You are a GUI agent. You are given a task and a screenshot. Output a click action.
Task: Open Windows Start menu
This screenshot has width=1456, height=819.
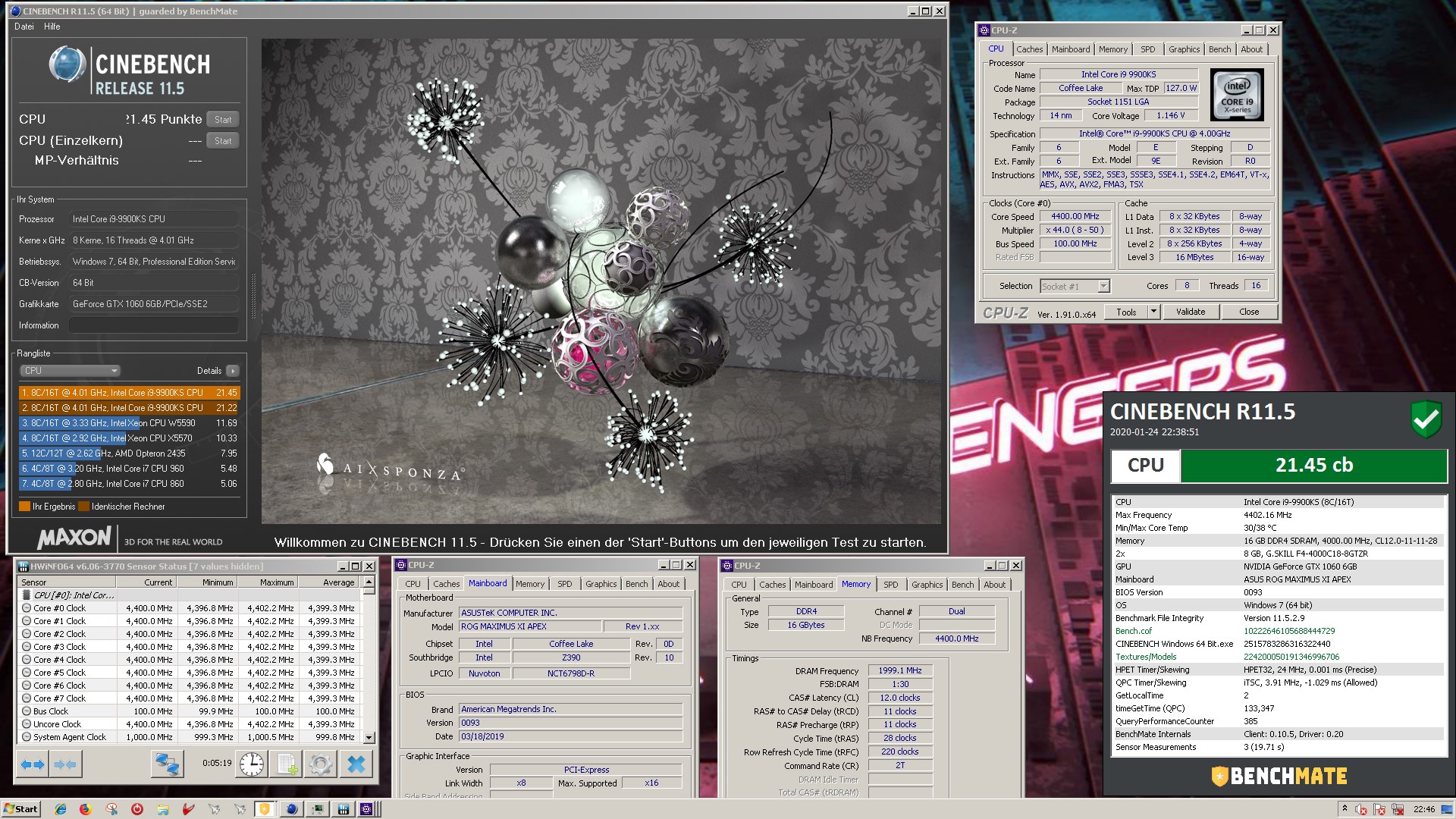(20, 809)
